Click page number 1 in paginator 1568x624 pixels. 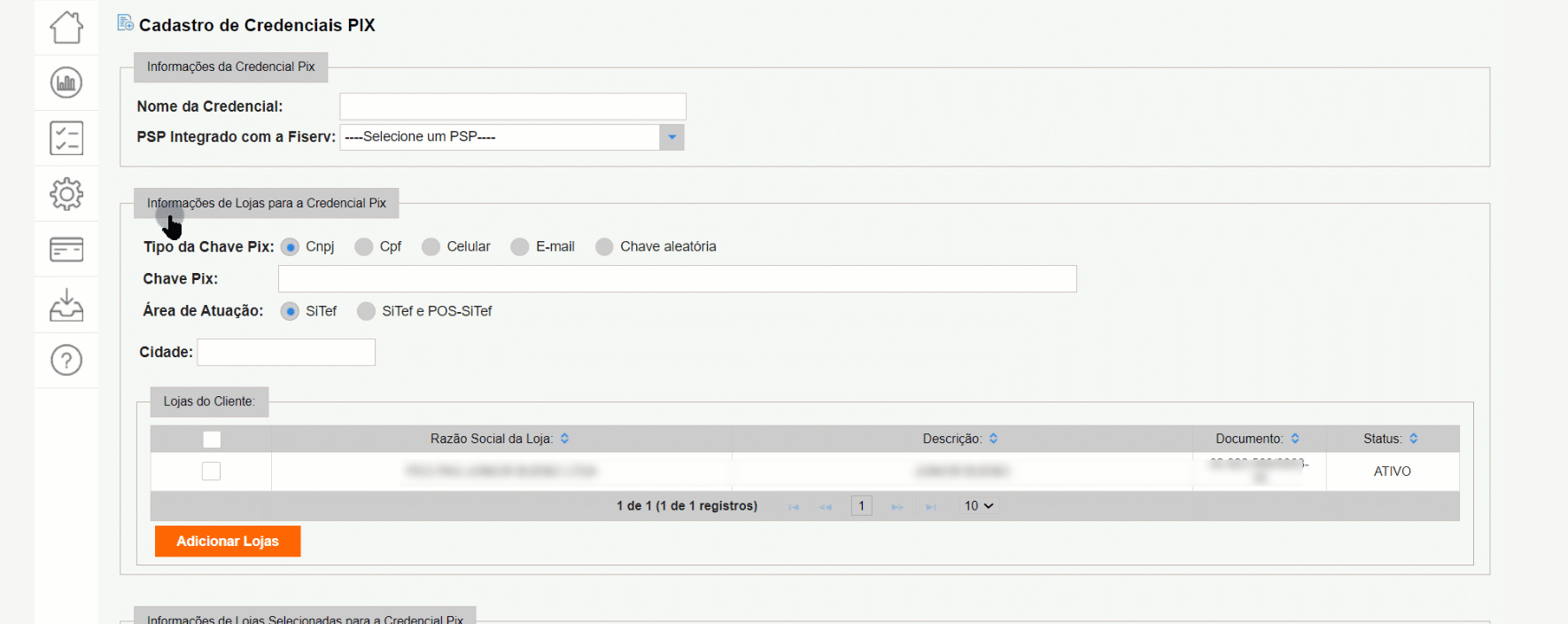coord(861,506)
